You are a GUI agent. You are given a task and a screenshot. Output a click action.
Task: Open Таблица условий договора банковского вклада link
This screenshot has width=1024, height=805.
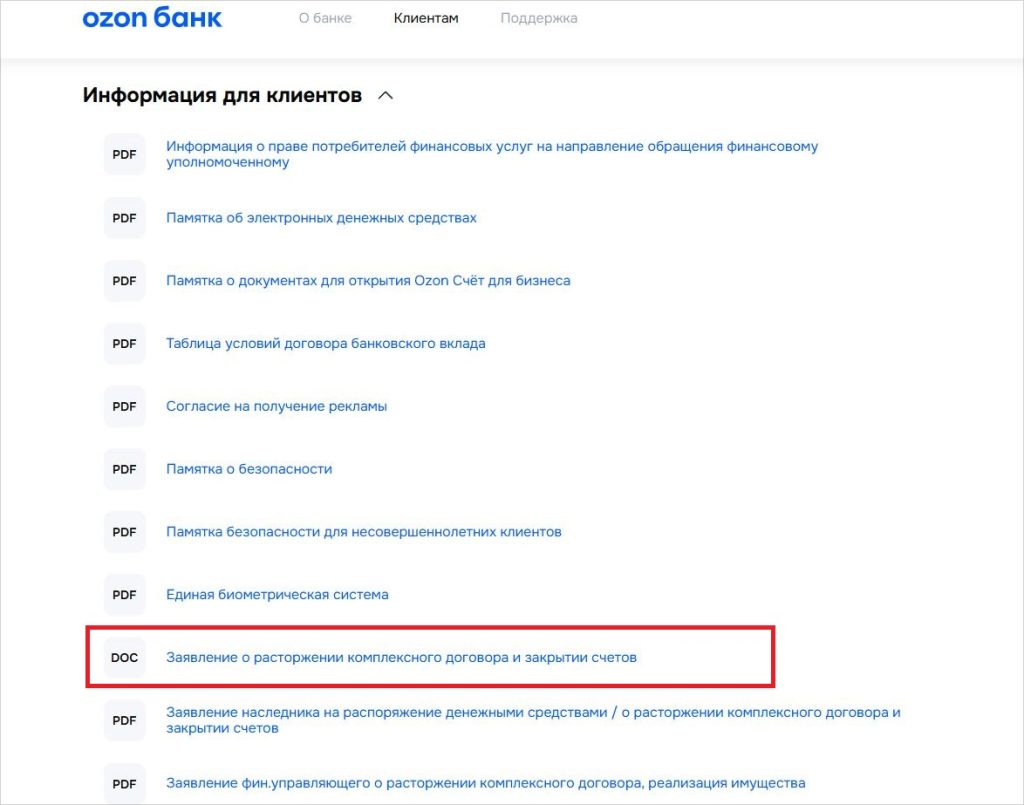(x=325, y=344)
